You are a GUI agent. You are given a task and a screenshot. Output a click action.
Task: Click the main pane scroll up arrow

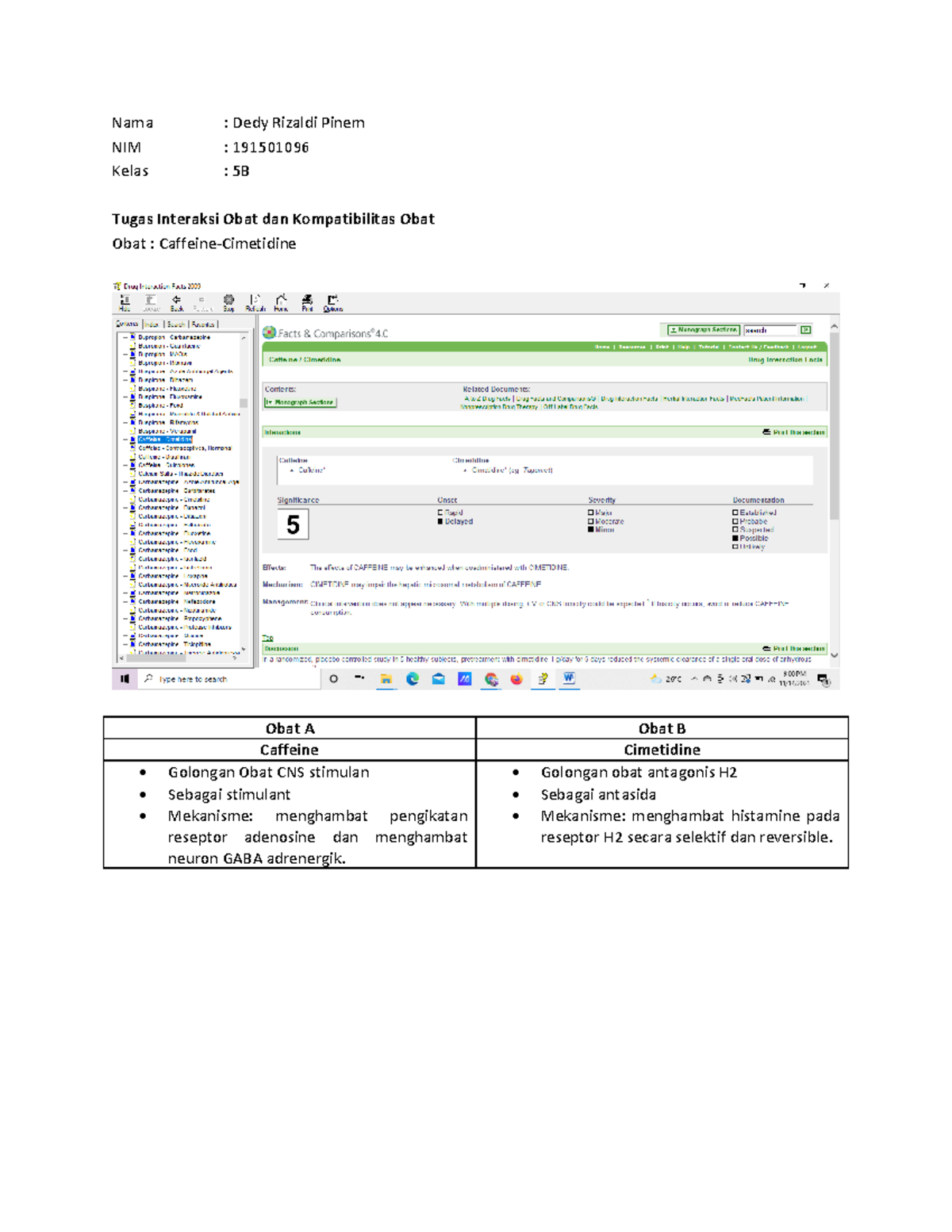834,326
